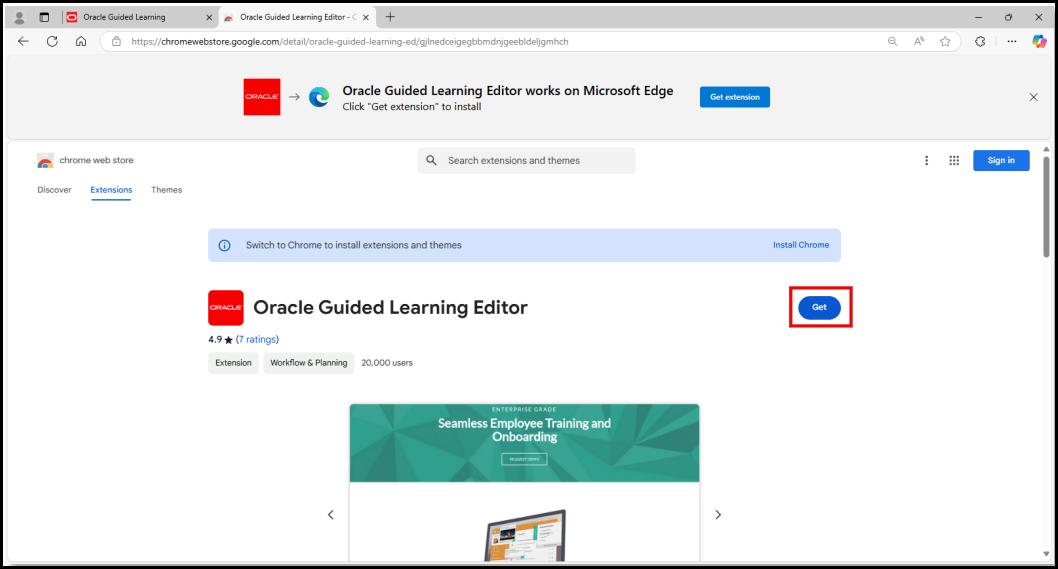Image resolution: width=1058 pixels, height=569 pixels.
Task: Click the Oracle logo beside the extension title
Action: point(226,308)
